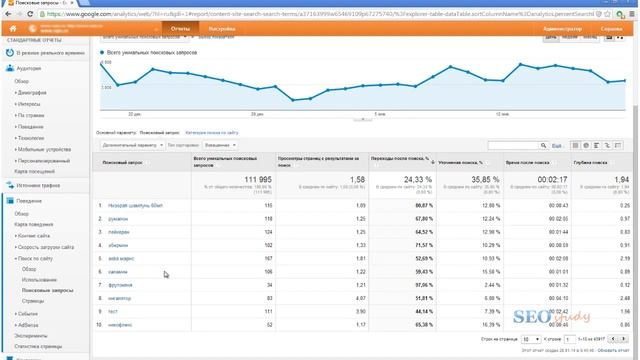Open Дополнительный параметр dropdown
This screenshot has width=640, height=360.
click(x=133, y=145)
